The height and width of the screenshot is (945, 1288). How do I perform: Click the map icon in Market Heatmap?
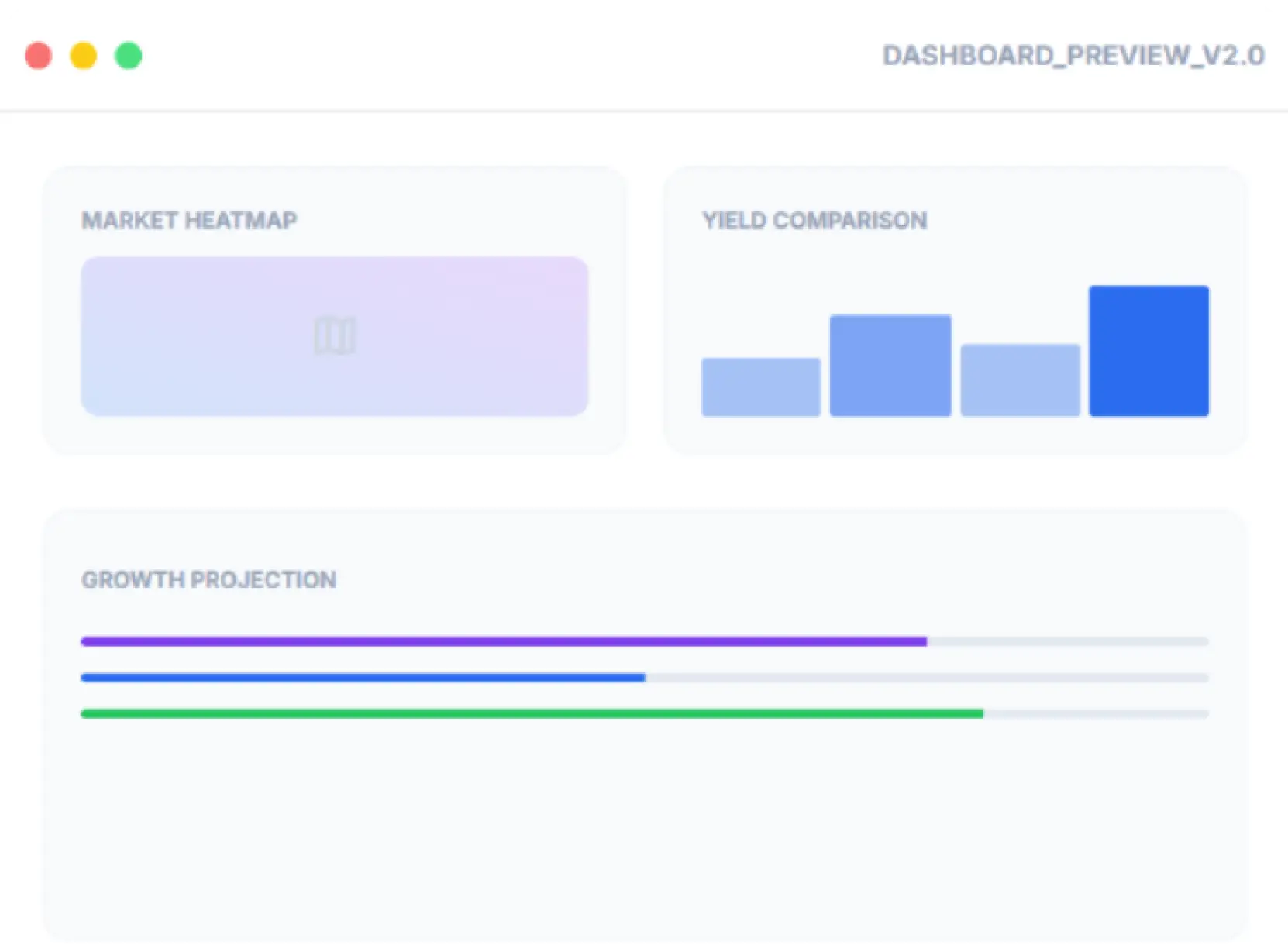335,336
